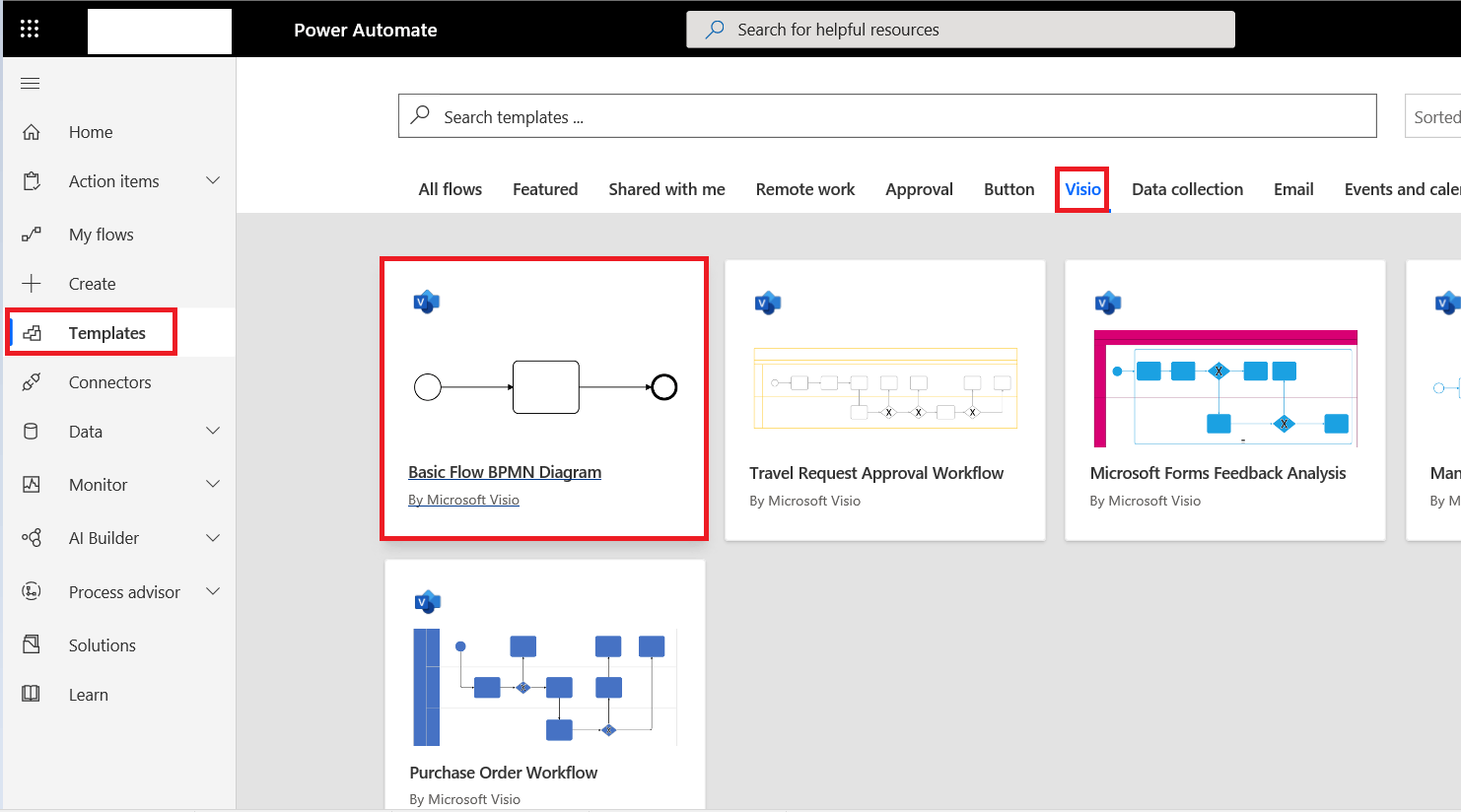The height and width of the screenshot is (812, 1461).
Task: Open the Sorted by dropdown
Action: tap(1432, 116)
